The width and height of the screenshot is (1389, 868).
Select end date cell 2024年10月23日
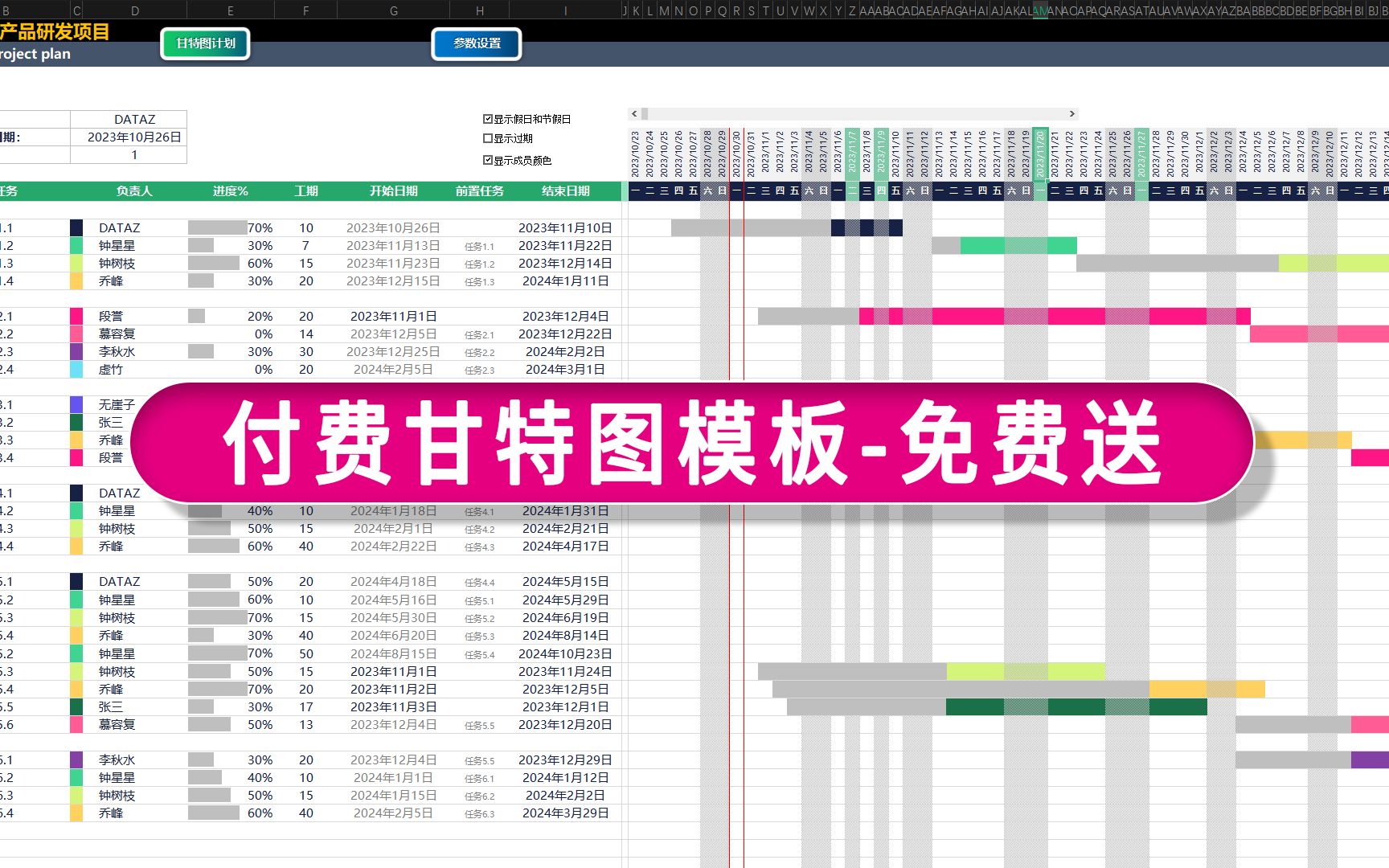[565, 654]
